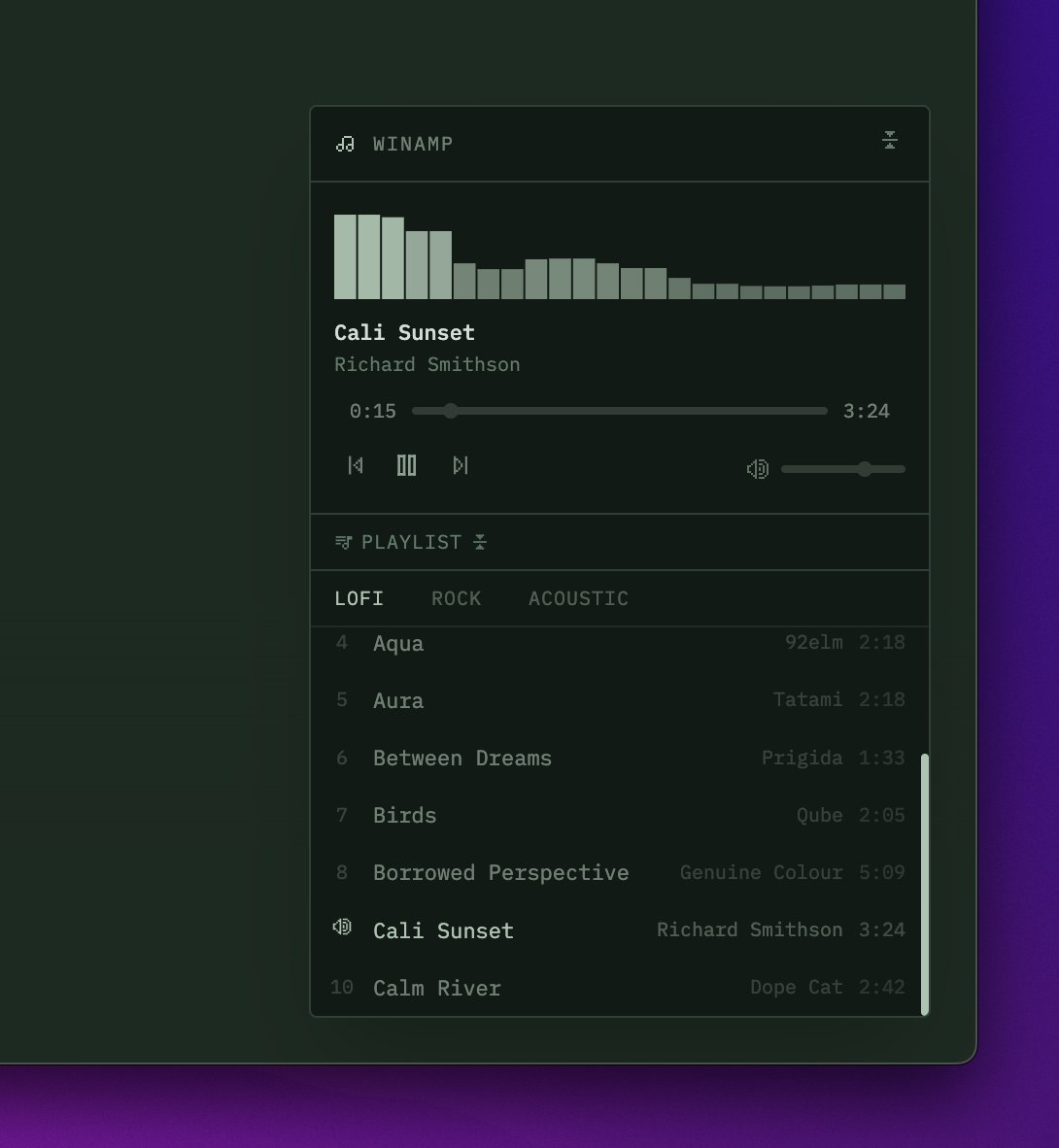Click the 2:42 duration of Calm River
Viewport: 1059px width, 1148px height.
click(x=882, y=987)
